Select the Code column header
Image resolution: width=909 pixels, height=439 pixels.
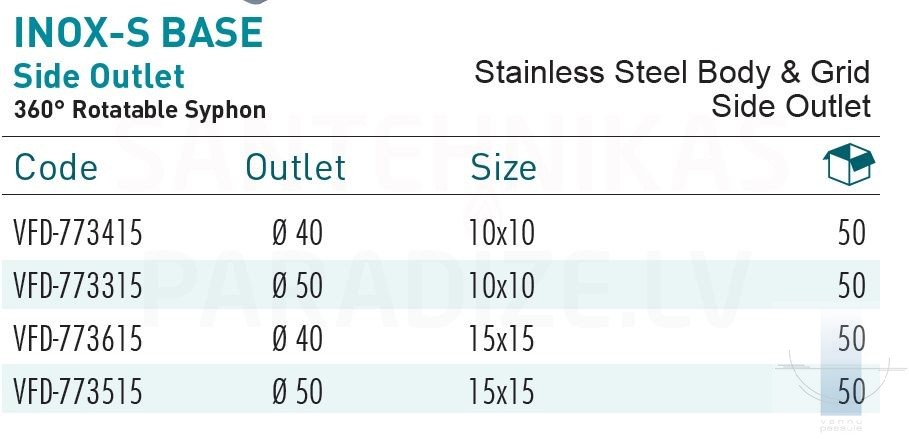[x=56, y=167]
